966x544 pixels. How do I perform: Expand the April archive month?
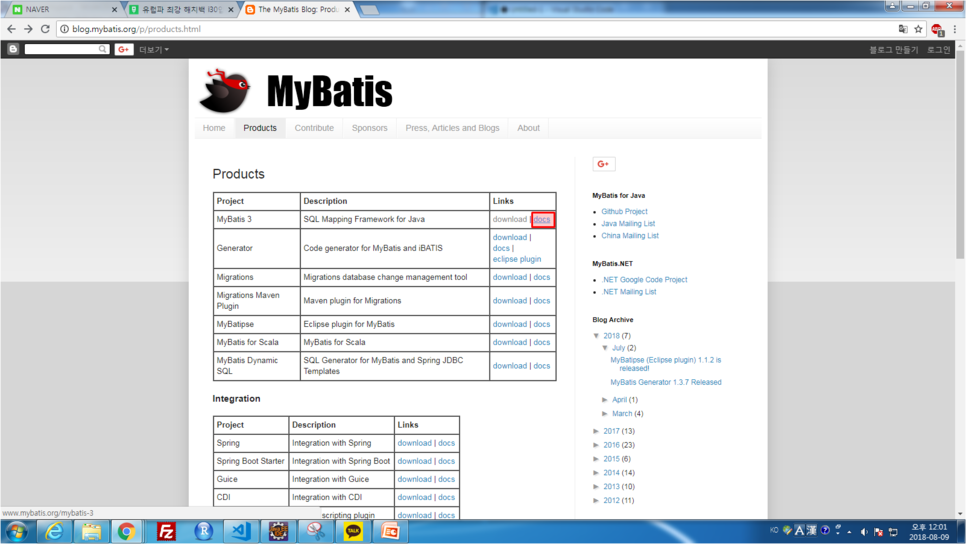(605, 400)
